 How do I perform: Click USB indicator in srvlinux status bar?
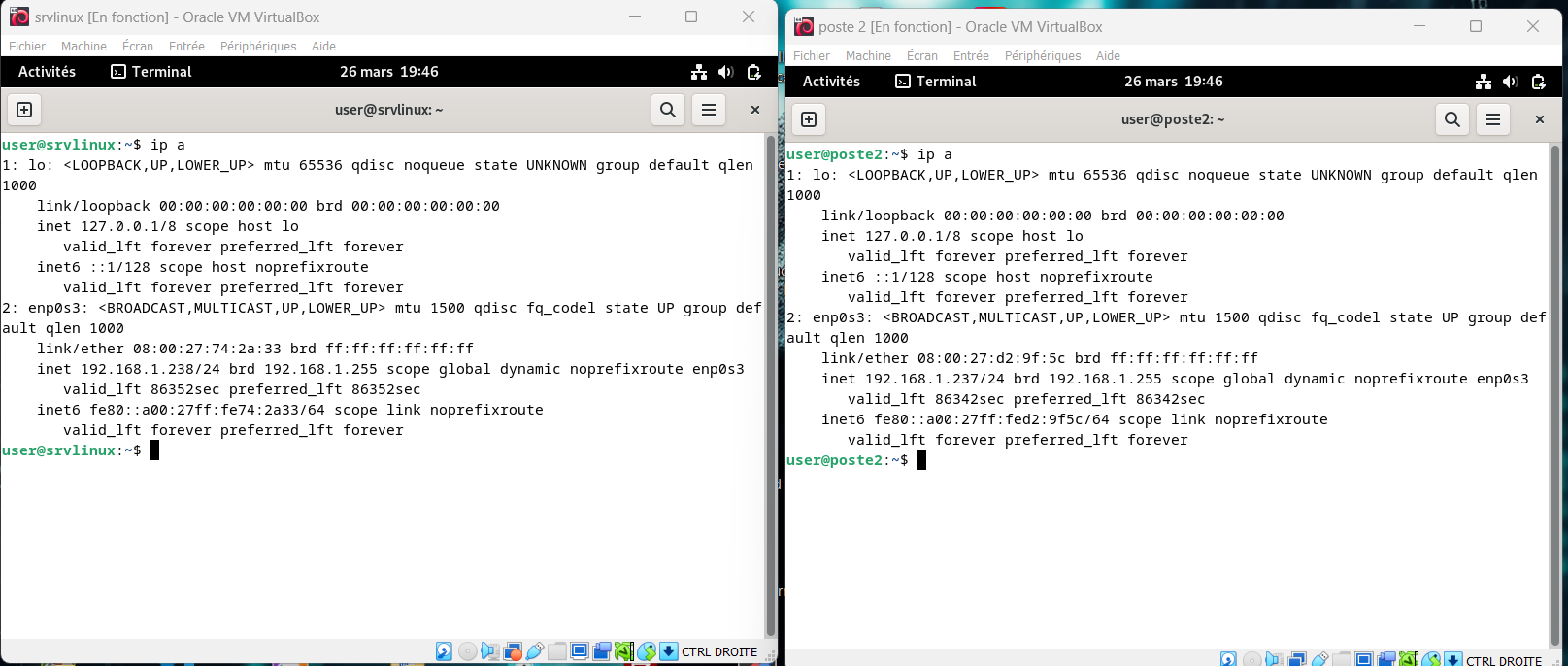tap(535, 651)
